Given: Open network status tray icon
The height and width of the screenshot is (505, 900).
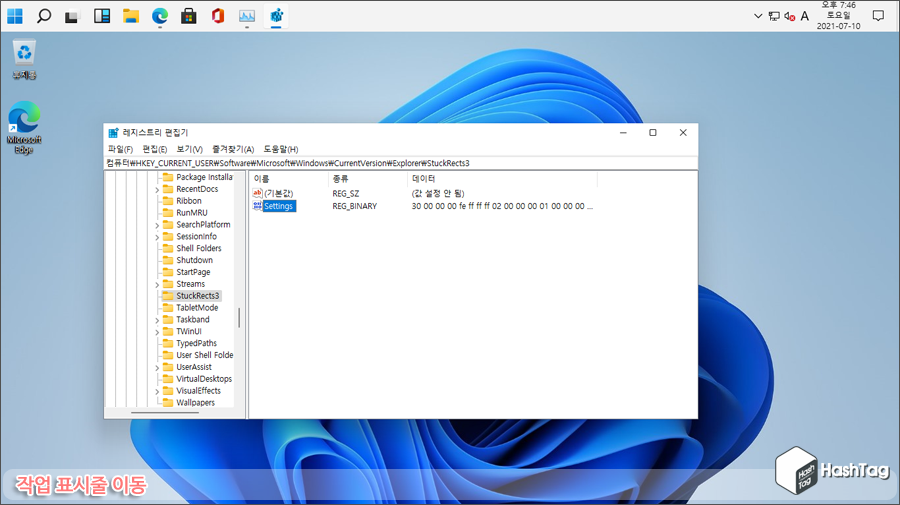Looking at the screenshot, I should (x=774, y=17).
